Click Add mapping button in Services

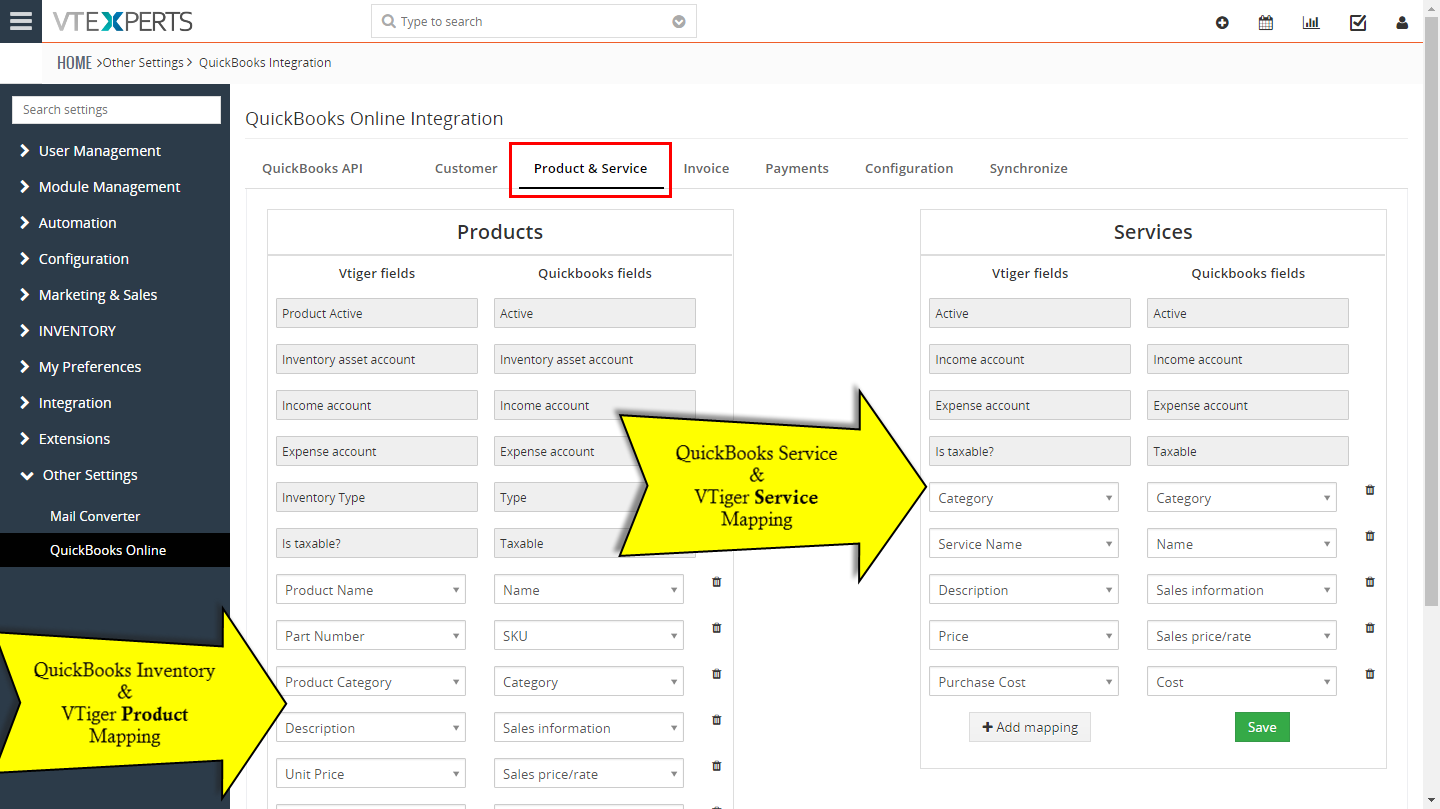(1030, 727)
